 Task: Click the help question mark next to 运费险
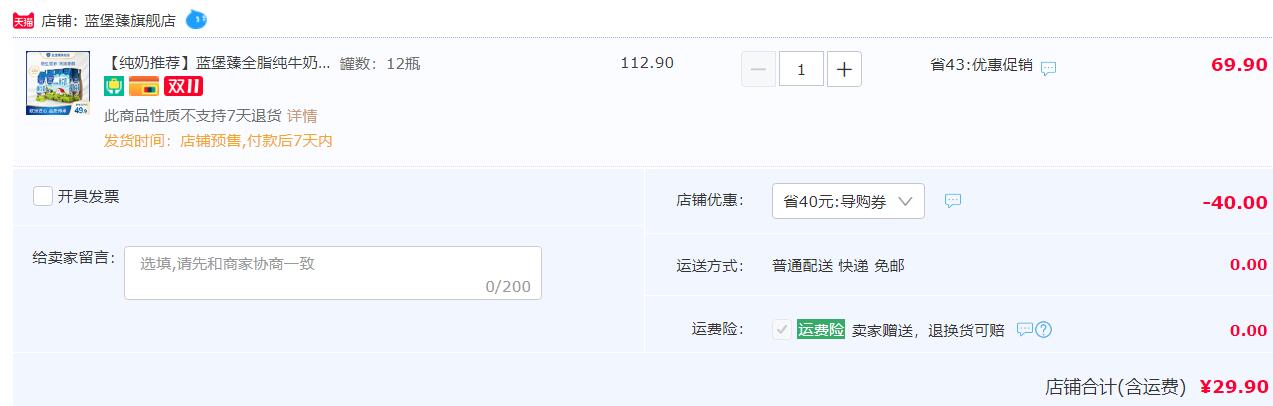pyautogui.click(x=1044, y=330)
